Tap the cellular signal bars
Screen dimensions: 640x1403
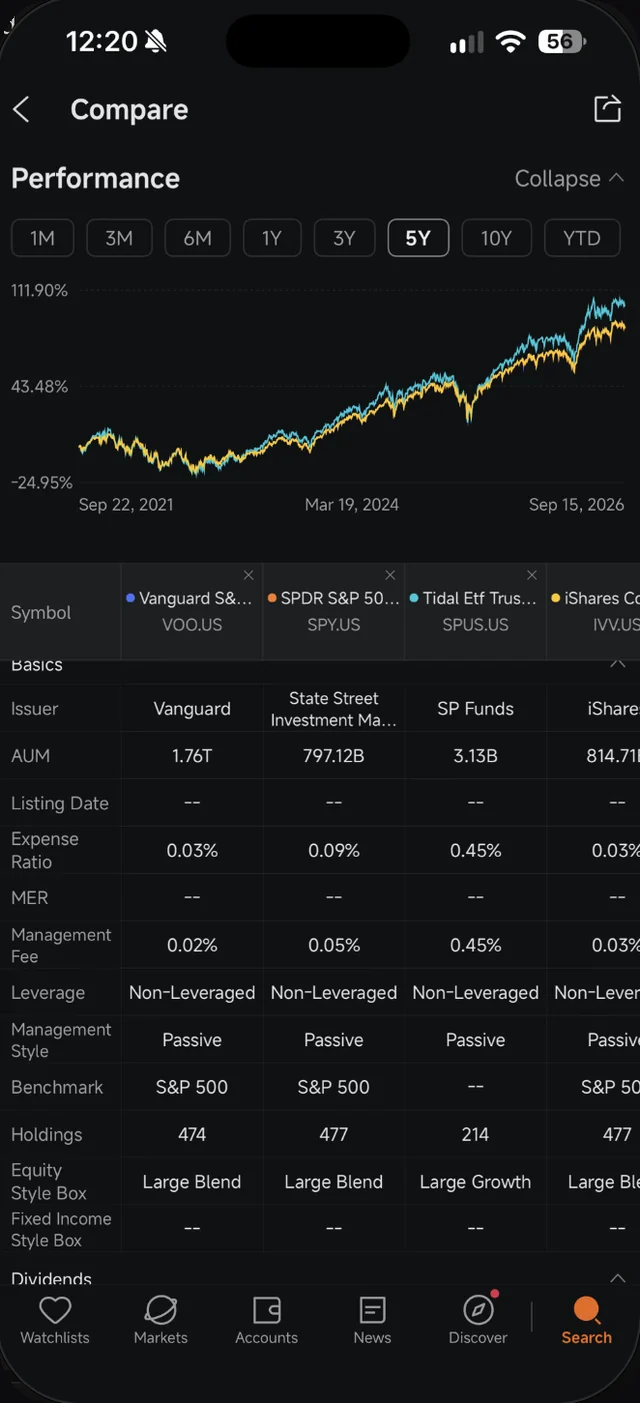pyautogui.click(x=466, y=43)
